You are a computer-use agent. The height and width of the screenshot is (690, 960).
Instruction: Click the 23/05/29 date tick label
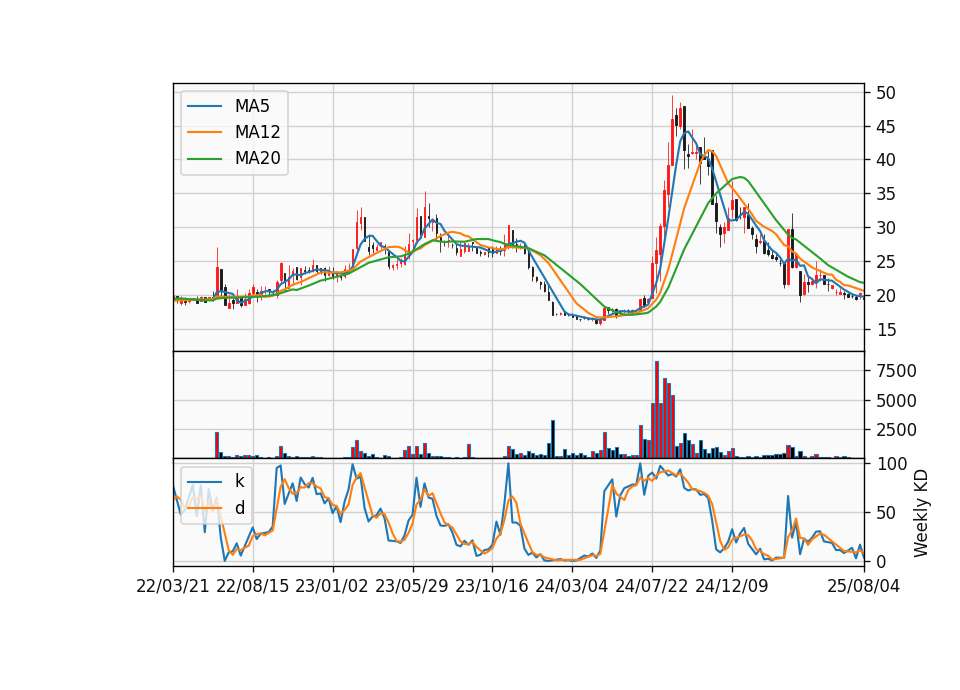pos(412,586)
